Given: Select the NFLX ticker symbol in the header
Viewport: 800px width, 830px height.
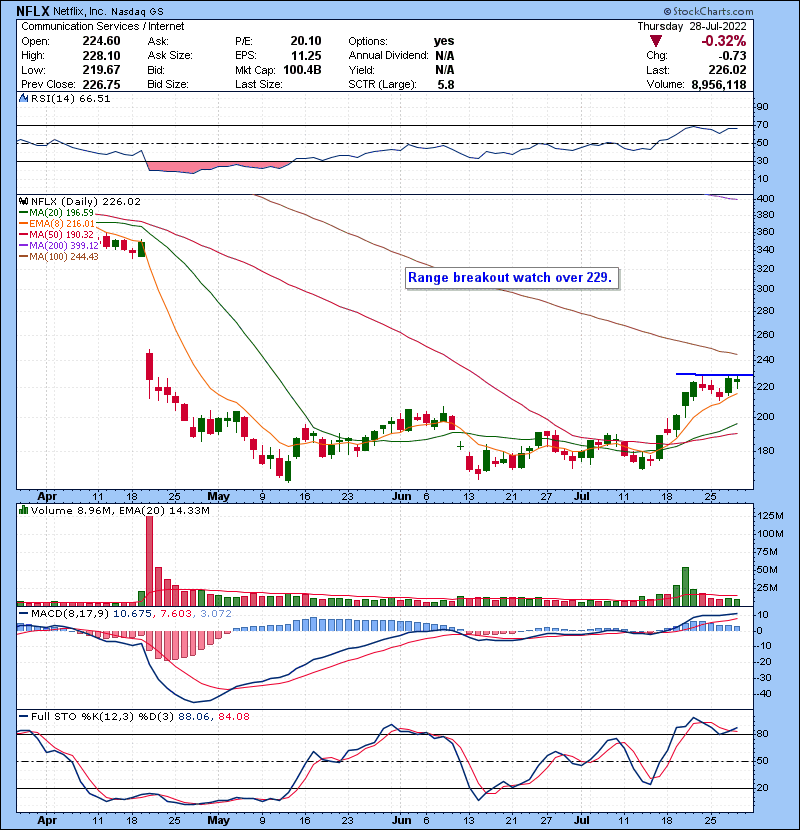Looking at the screenshot, I should (x=33, y=11).
